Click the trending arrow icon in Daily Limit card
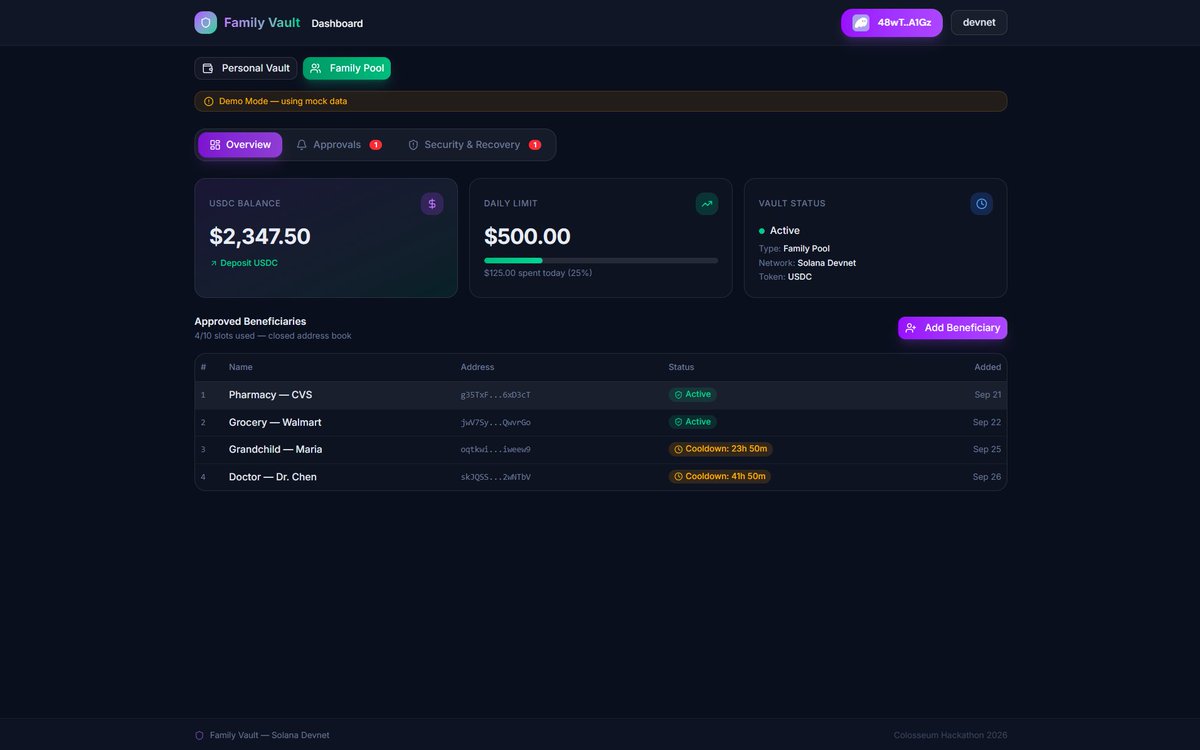The image size is (1200, 750). point(707,204)
